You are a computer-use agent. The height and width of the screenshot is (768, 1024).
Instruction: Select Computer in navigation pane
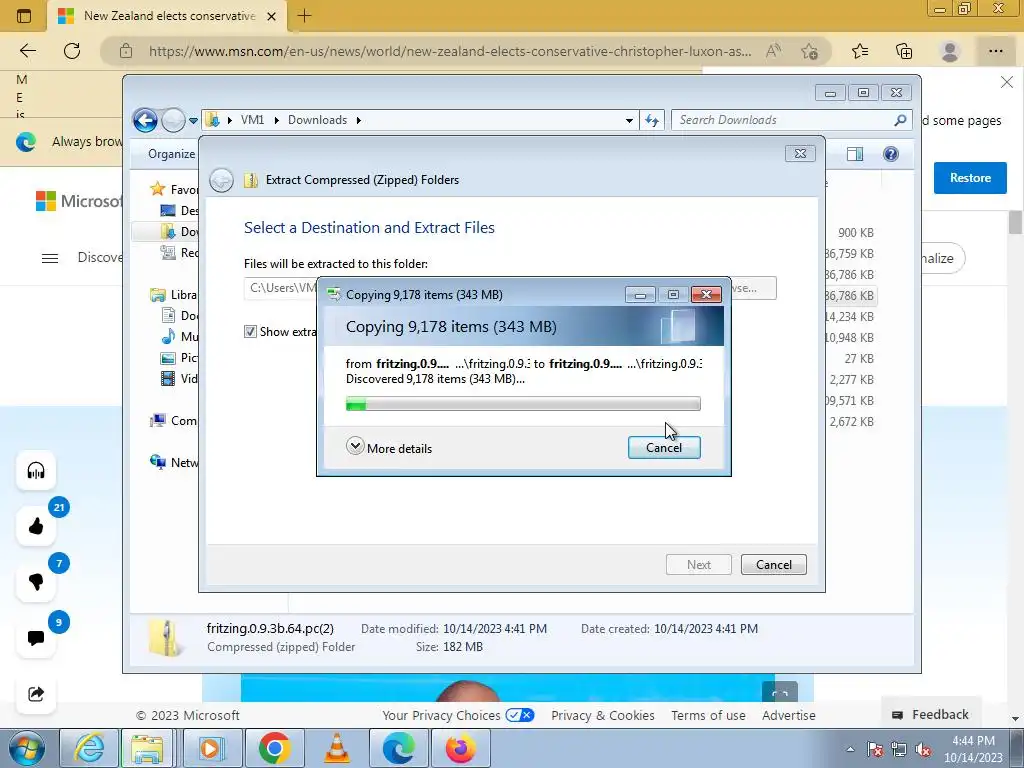point(174,421)
